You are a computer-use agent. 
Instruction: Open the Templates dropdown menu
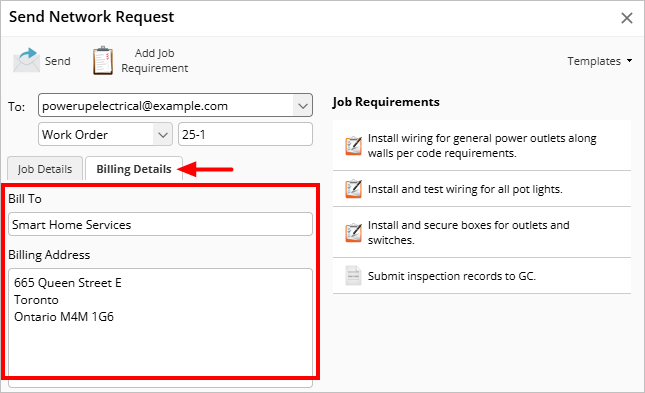[599, 61]
